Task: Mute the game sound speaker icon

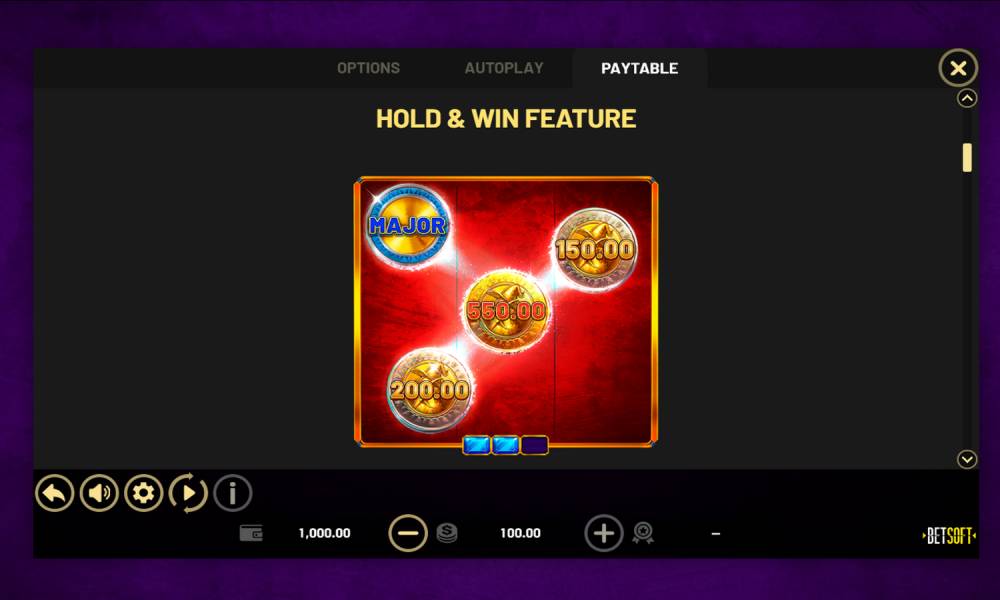Action: pyautogui.click(x=99, y=493)
